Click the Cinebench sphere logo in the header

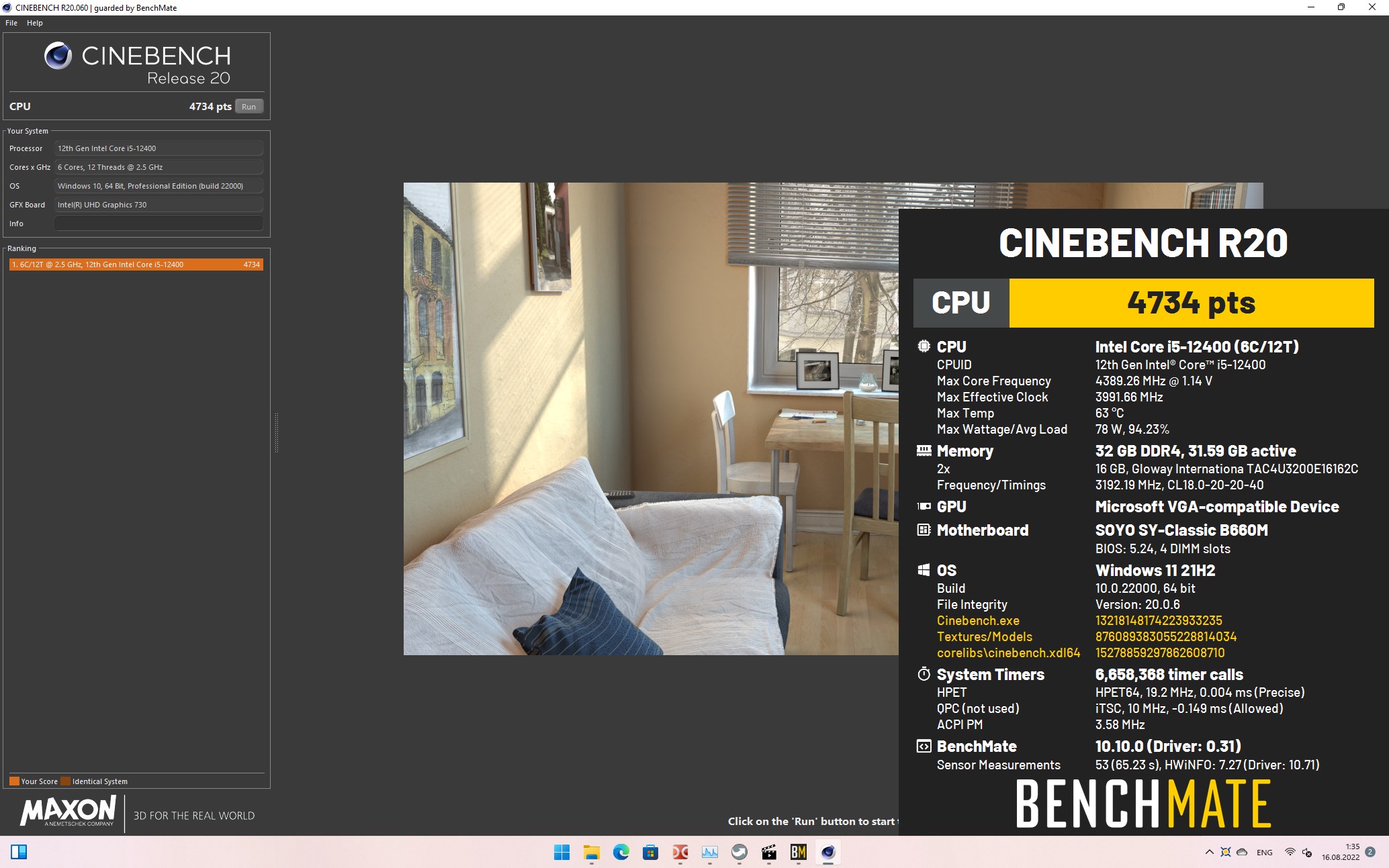(x=58, y=56)
